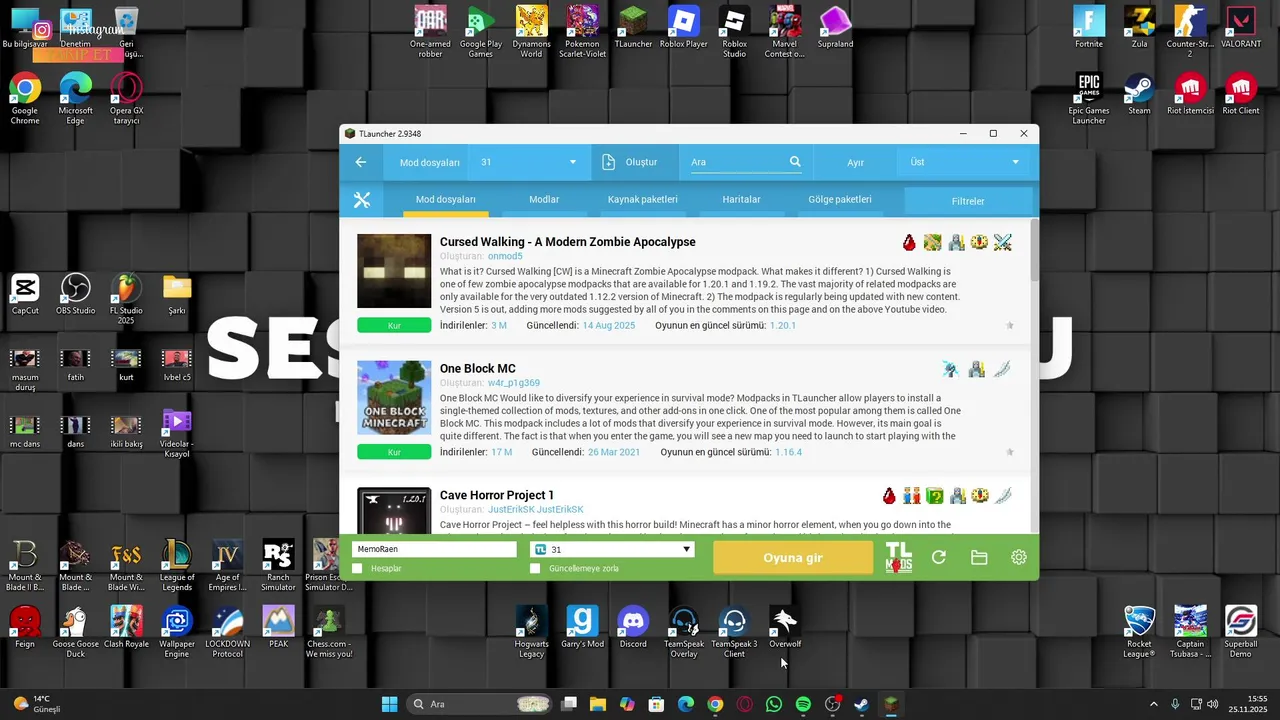Click the Oluştur new-file icon
Screen dimensions: 1280x720
609,162
